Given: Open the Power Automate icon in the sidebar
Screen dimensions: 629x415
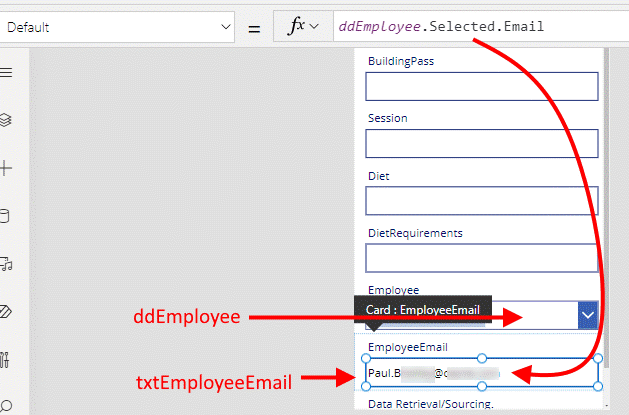Looking at the screenshot, I should [x=6, y=312].
